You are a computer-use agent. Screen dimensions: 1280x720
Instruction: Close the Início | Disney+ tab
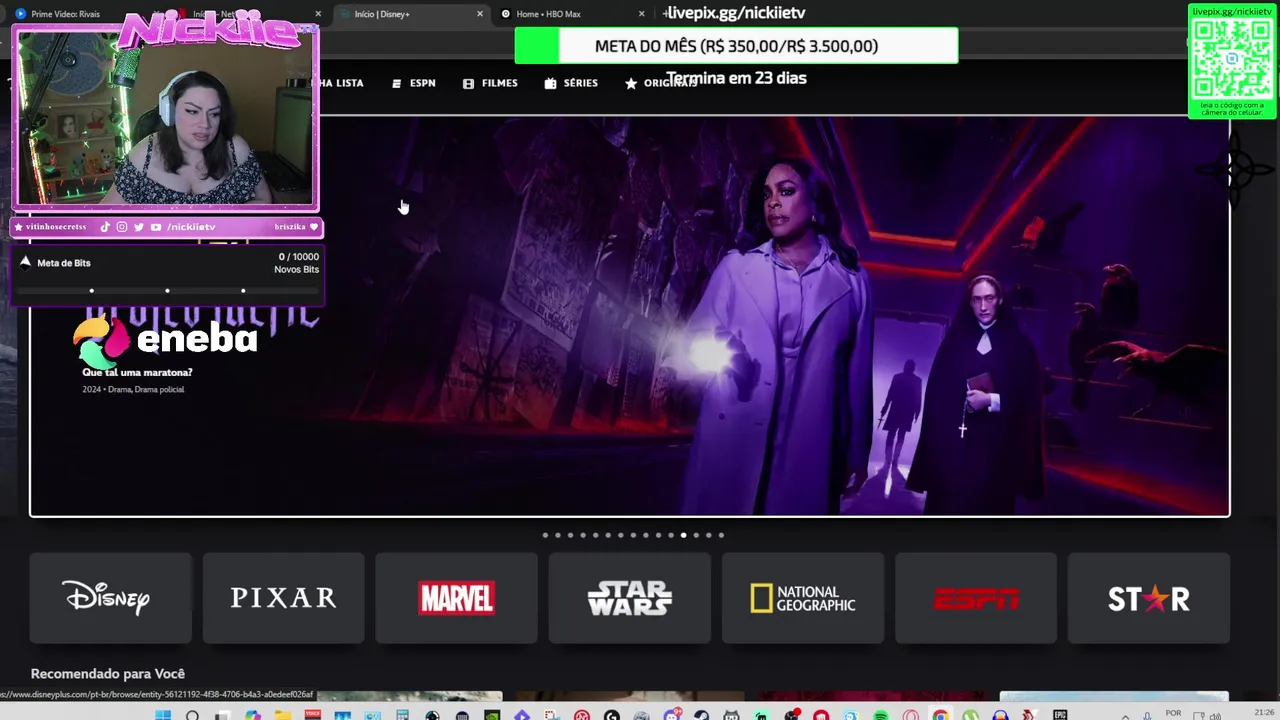[480, 14]
